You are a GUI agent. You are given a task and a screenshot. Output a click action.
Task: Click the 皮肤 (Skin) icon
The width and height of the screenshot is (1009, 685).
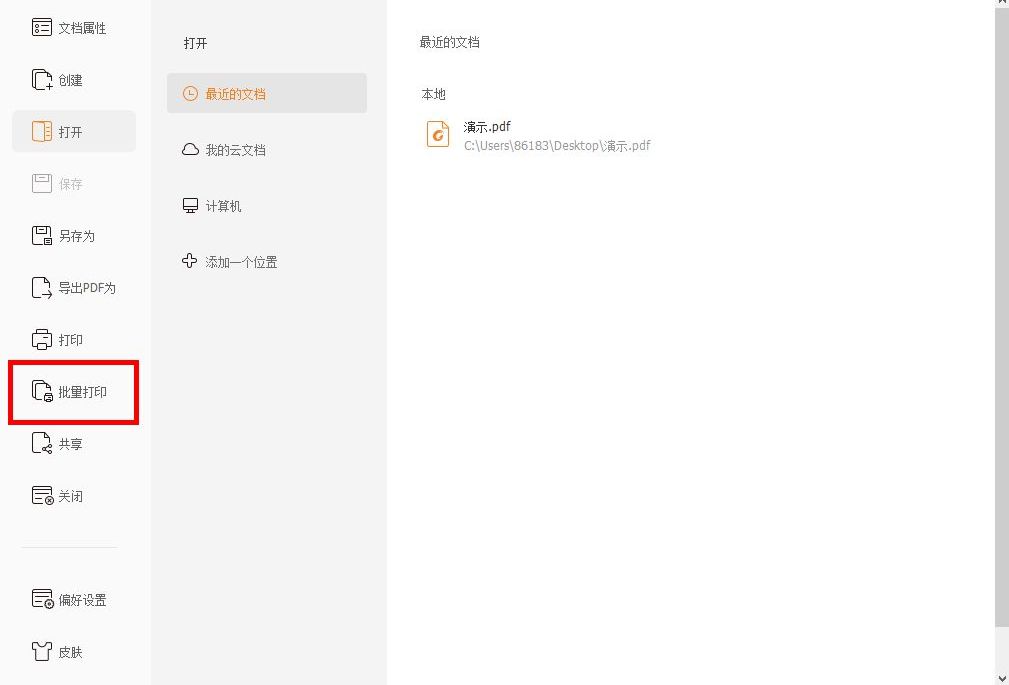click(66, 651)
